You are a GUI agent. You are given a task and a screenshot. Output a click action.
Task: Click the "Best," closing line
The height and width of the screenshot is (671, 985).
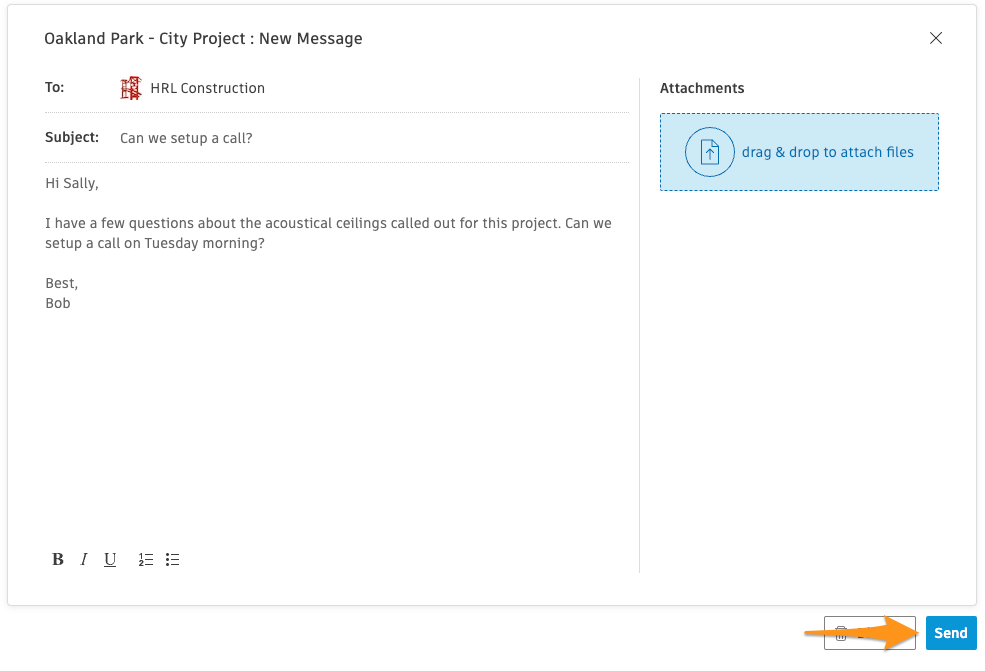tap(62, 283)
